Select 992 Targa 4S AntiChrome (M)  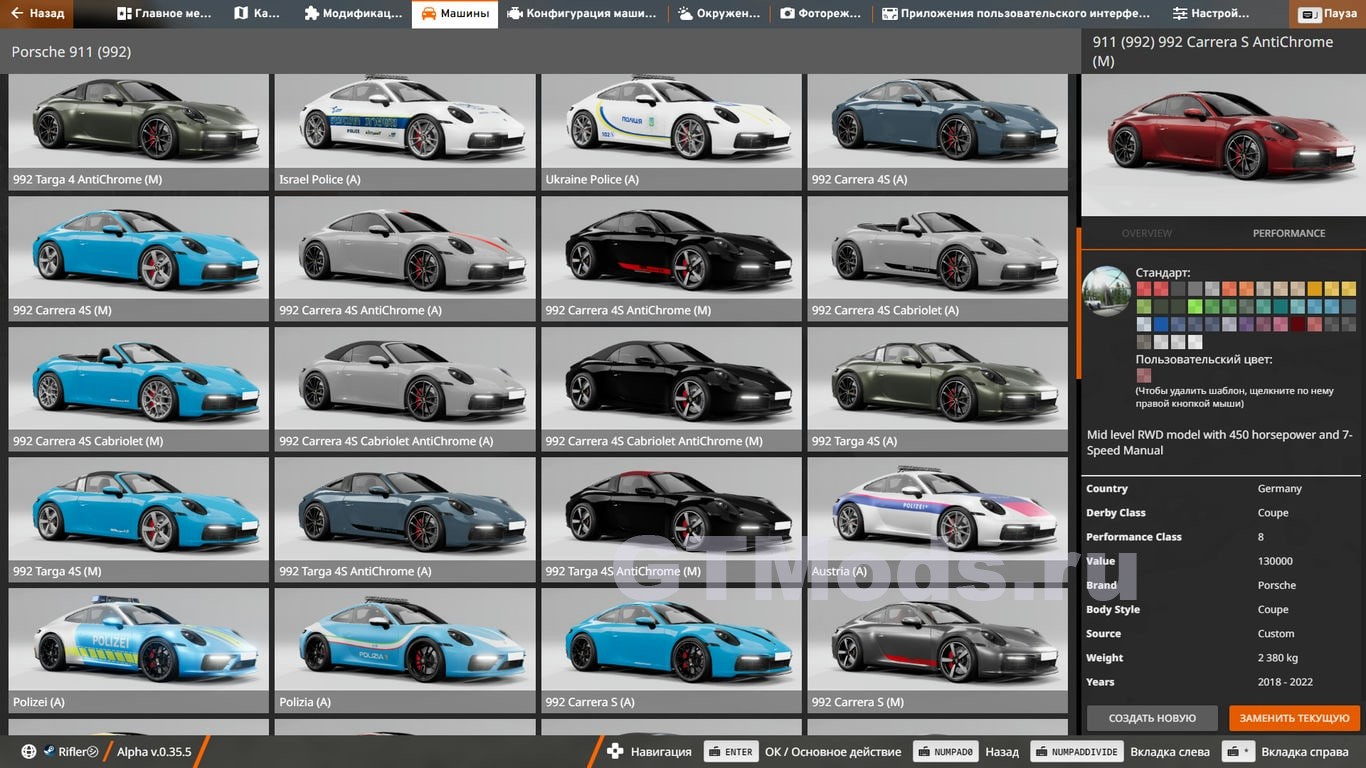coord(671,520)
